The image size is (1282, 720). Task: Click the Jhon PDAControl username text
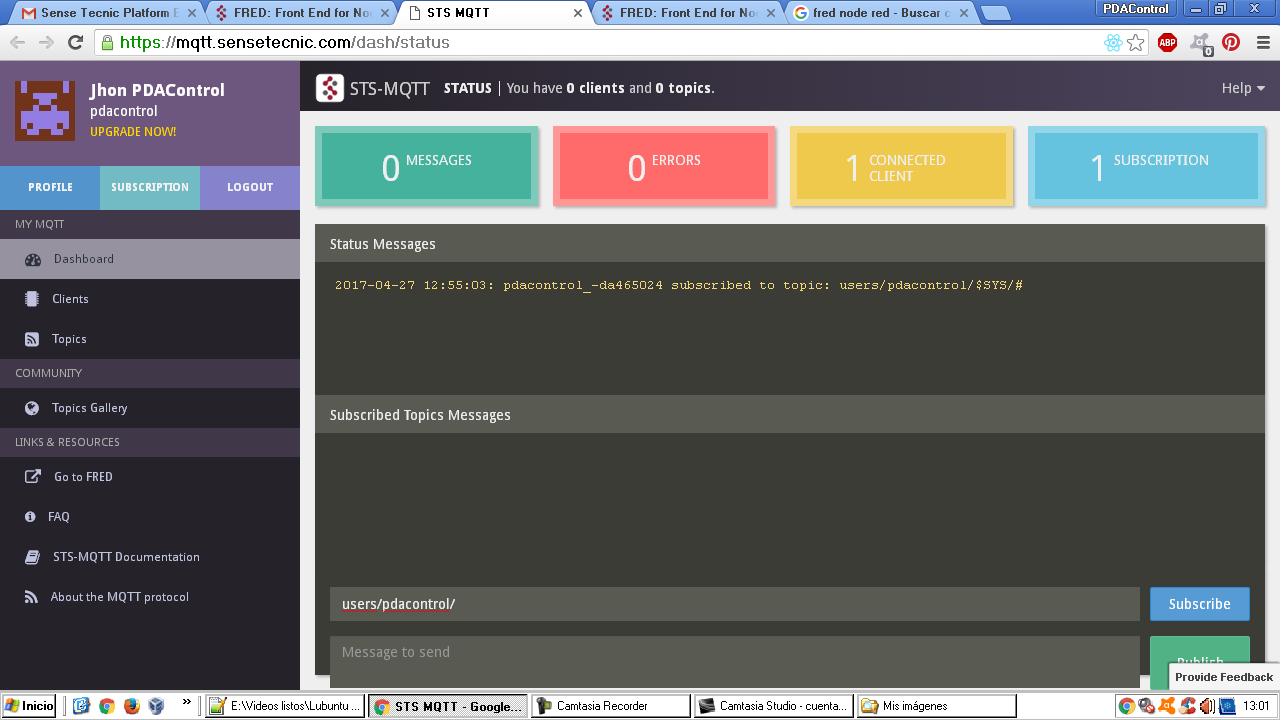click(x=157, y=90)
